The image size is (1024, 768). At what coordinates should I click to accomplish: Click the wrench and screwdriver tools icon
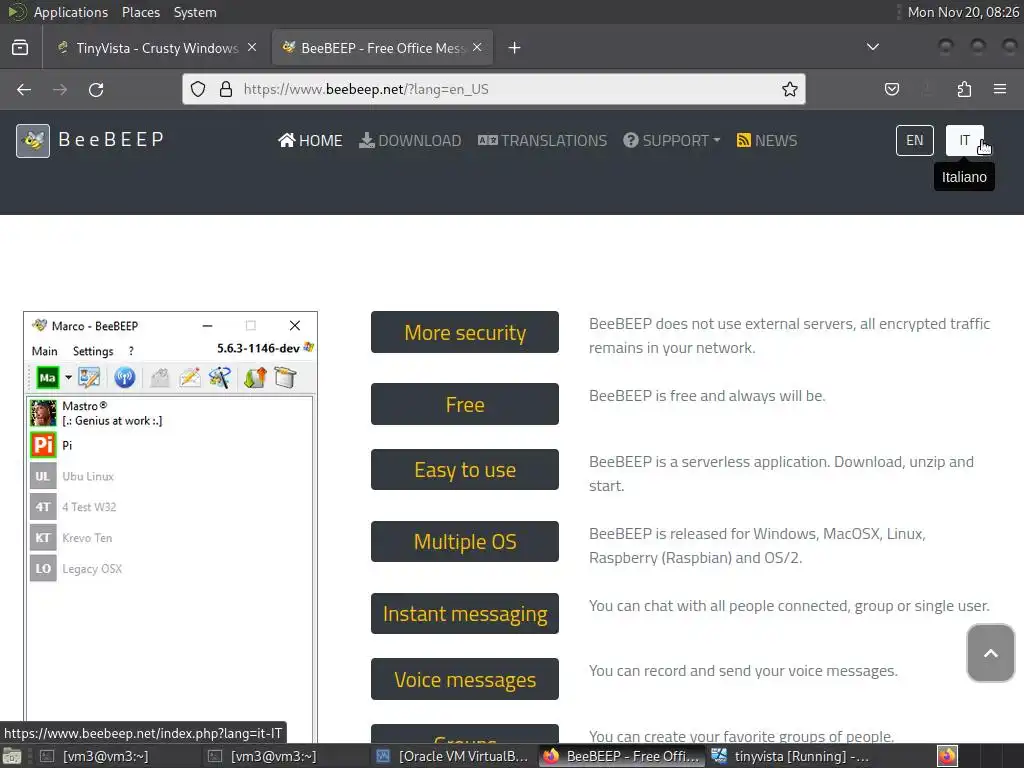[x=219, y=377]
